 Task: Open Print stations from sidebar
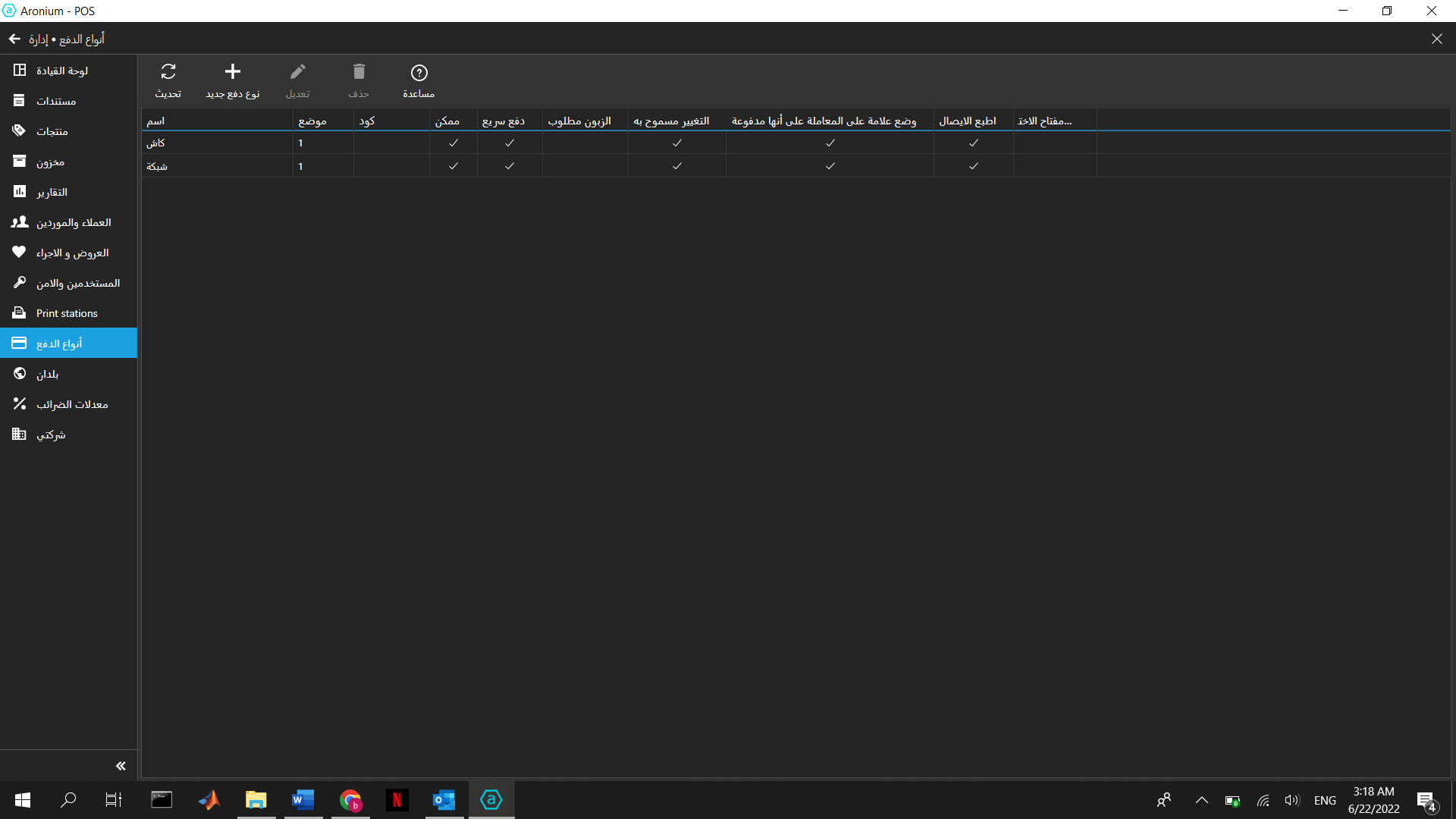tap(67, 313)
